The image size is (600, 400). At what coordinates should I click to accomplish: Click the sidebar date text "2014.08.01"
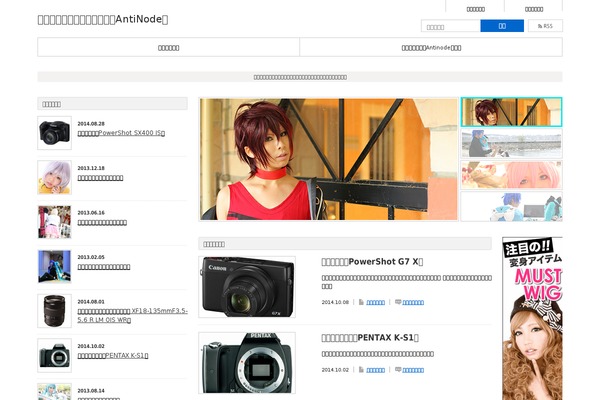click(91, 302)
